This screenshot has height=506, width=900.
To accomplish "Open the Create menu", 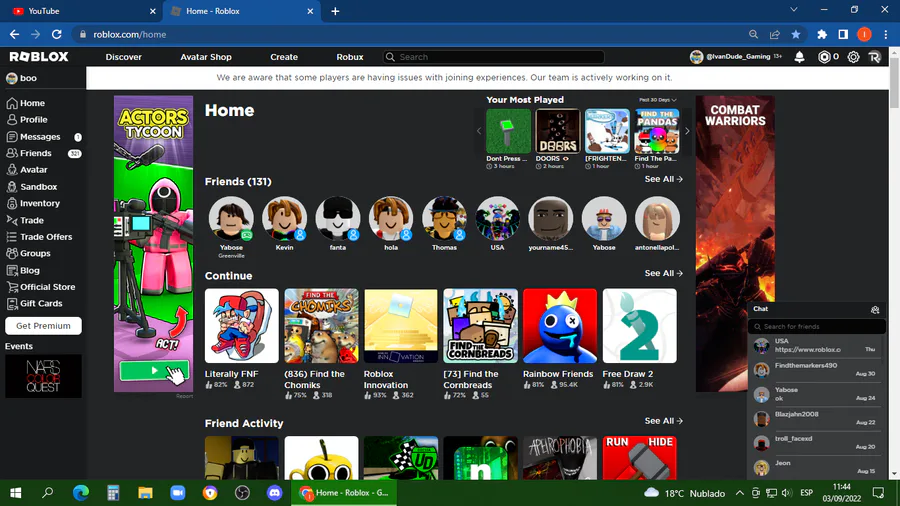I will coord(284,57).
